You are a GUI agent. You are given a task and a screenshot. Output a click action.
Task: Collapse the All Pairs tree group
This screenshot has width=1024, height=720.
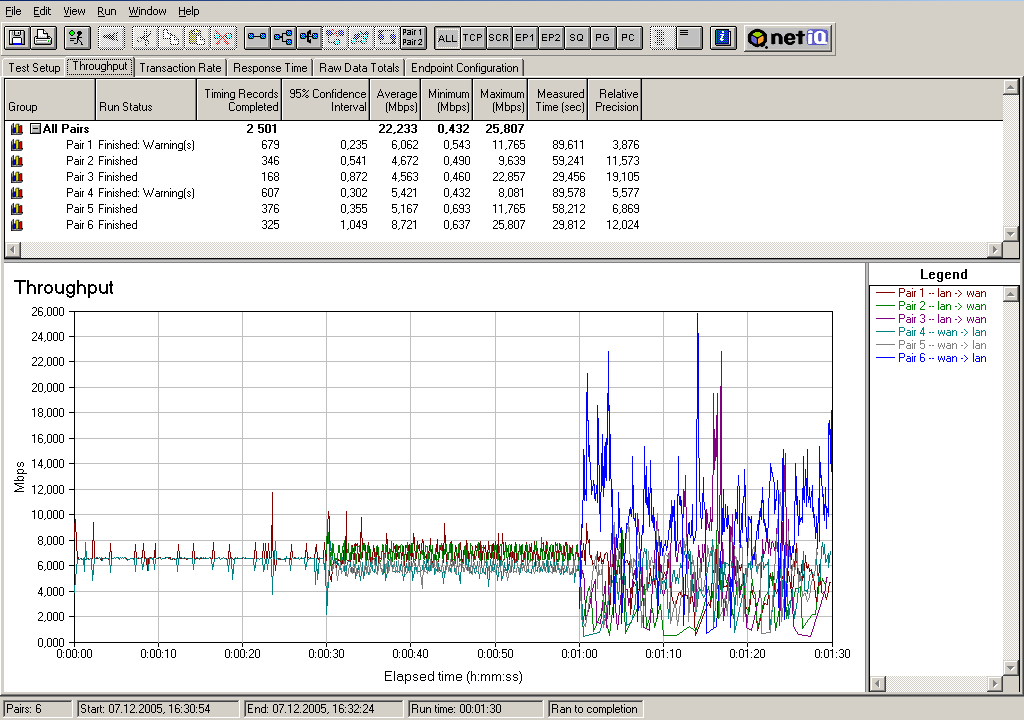[35, 129]
